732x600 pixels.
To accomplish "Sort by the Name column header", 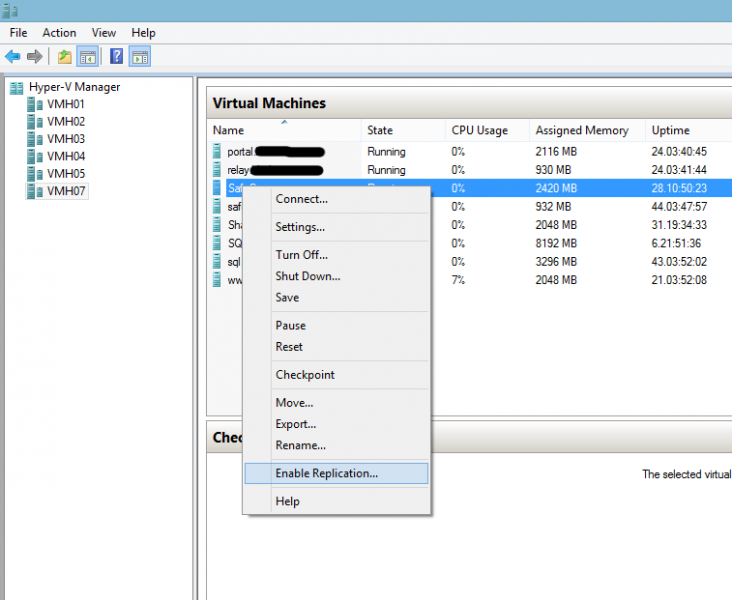I will click(229, 131).
